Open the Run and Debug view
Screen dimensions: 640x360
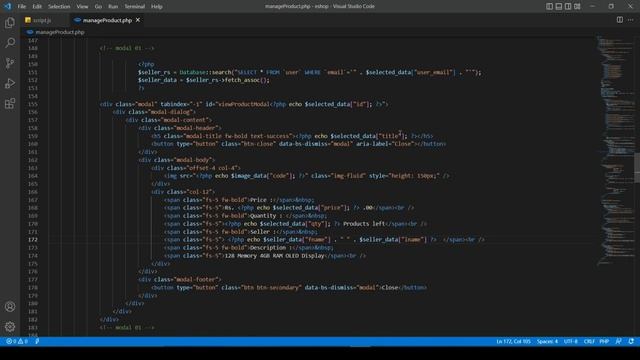tap(10, 83)
